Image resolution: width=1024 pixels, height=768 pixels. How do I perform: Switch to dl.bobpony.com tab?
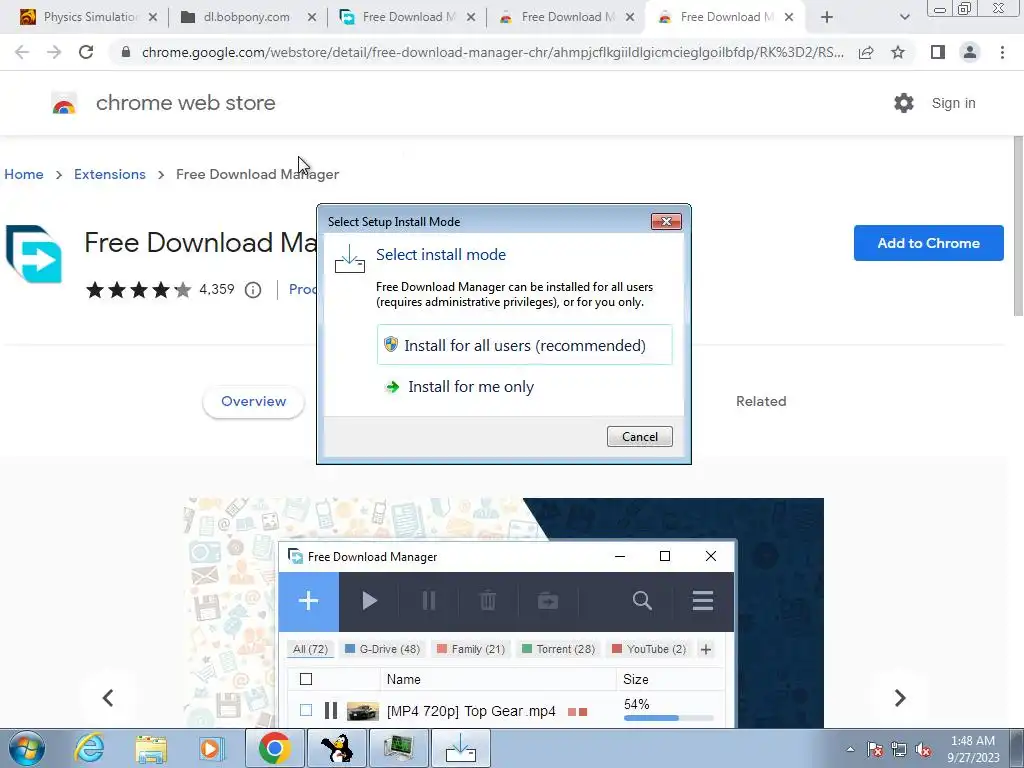coord(246,17)
